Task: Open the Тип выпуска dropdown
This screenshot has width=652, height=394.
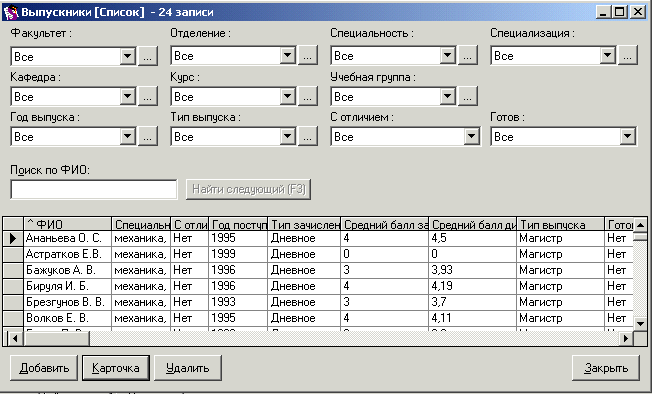Action: (x=288, y=136)
